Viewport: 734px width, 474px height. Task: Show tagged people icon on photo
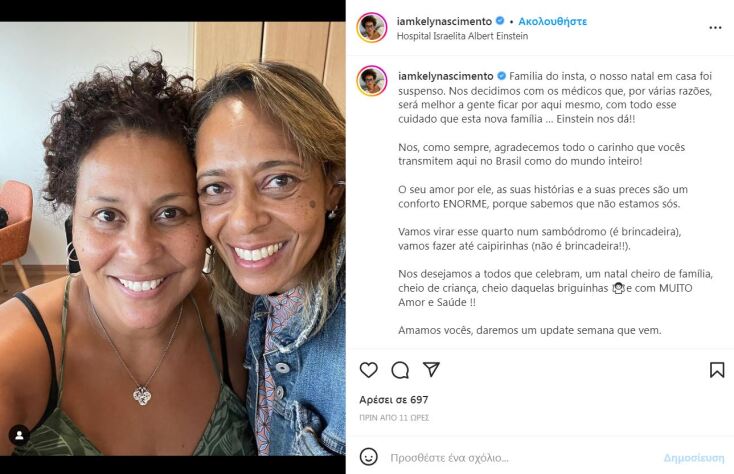click(19, 436)
